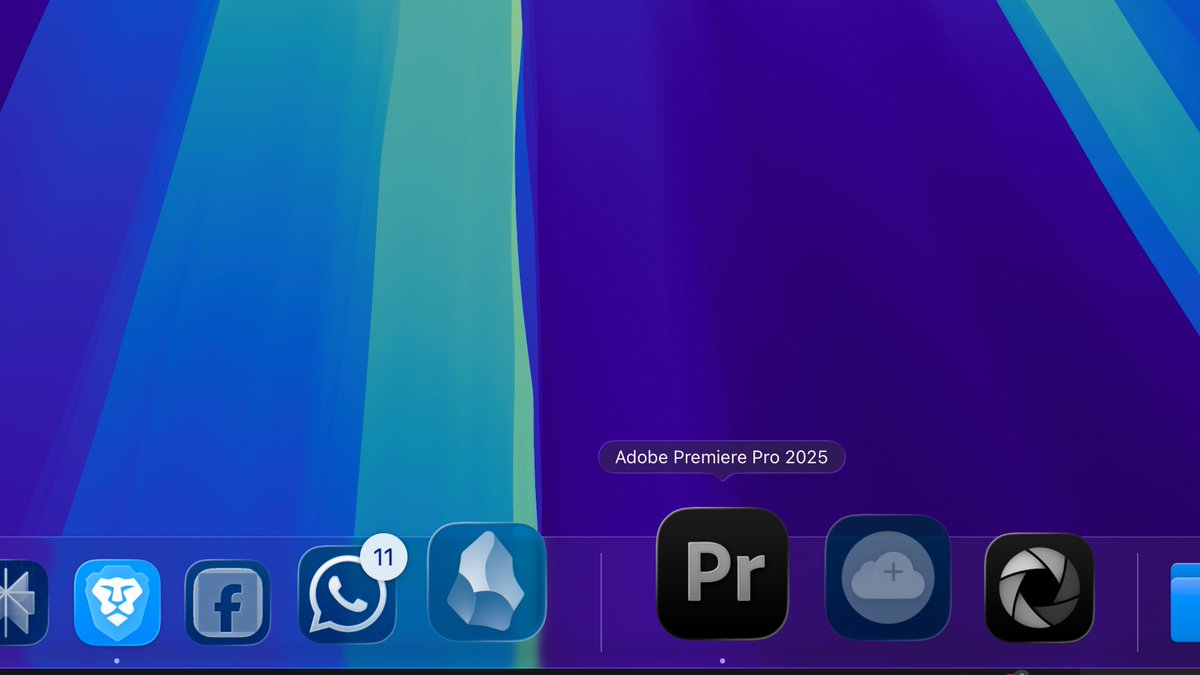Open Brave browser from the Dock

tap(117, 602)
